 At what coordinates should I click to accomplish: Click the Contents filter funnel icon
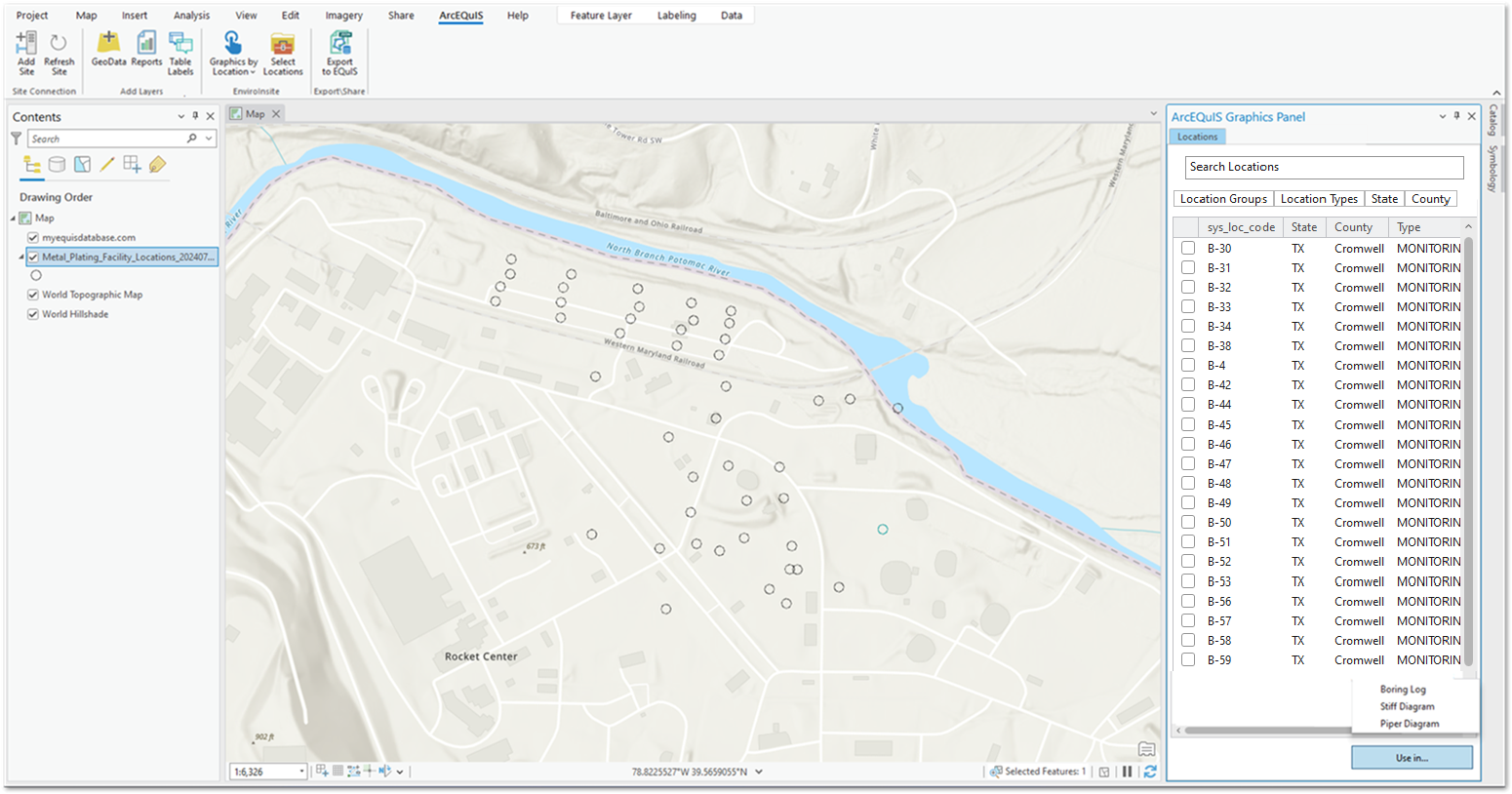[x=17, y=139]
